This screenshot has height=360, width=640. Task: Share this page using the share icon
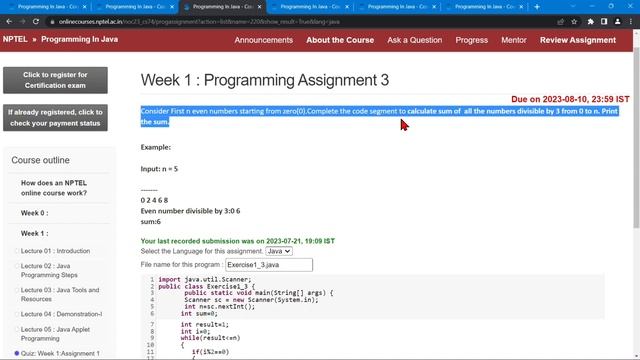pyautogui.click(x=560, y=22)
